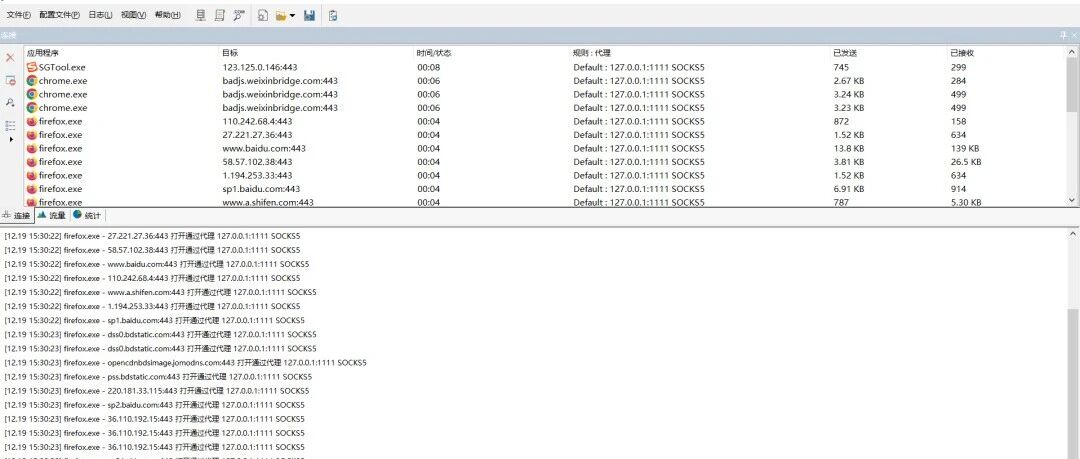Sort by the 时间/状态 column header

434,53
